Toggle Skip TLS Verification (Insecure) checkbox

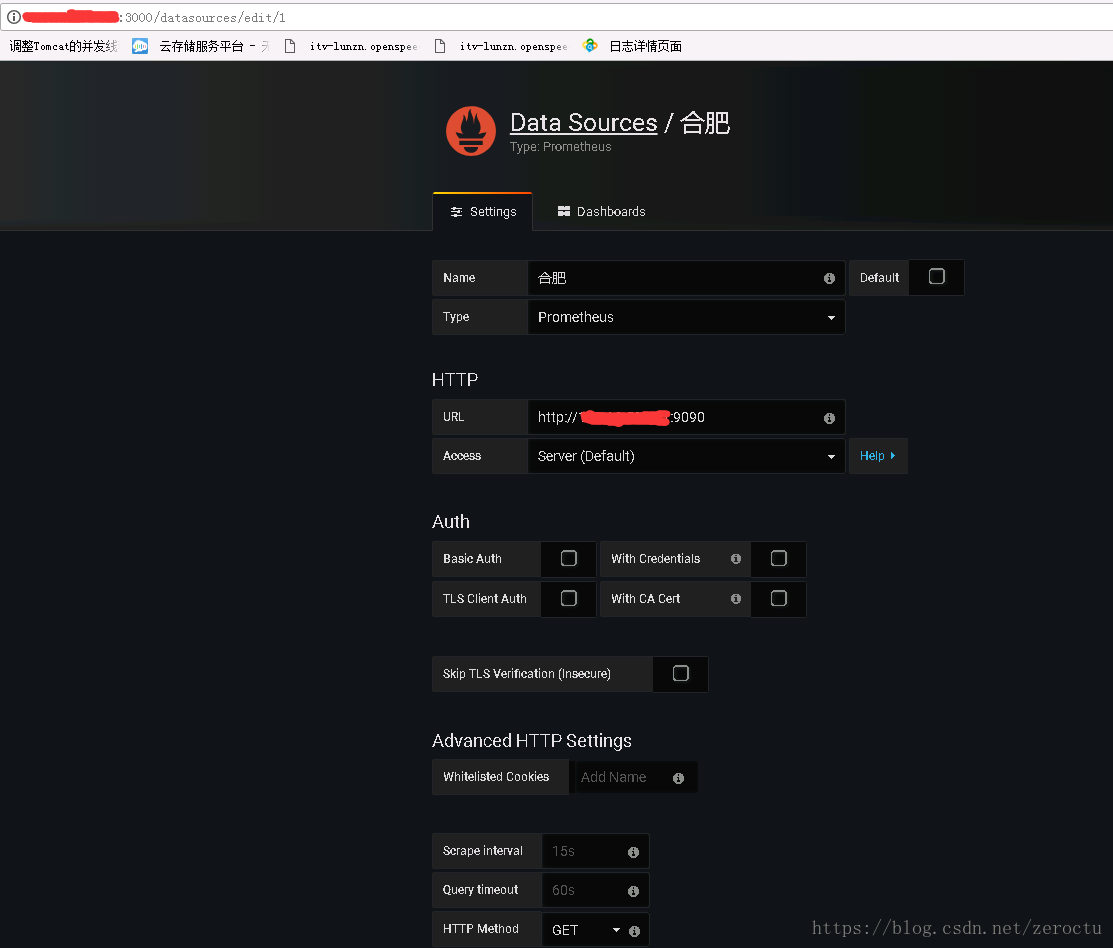pos(681,673)
